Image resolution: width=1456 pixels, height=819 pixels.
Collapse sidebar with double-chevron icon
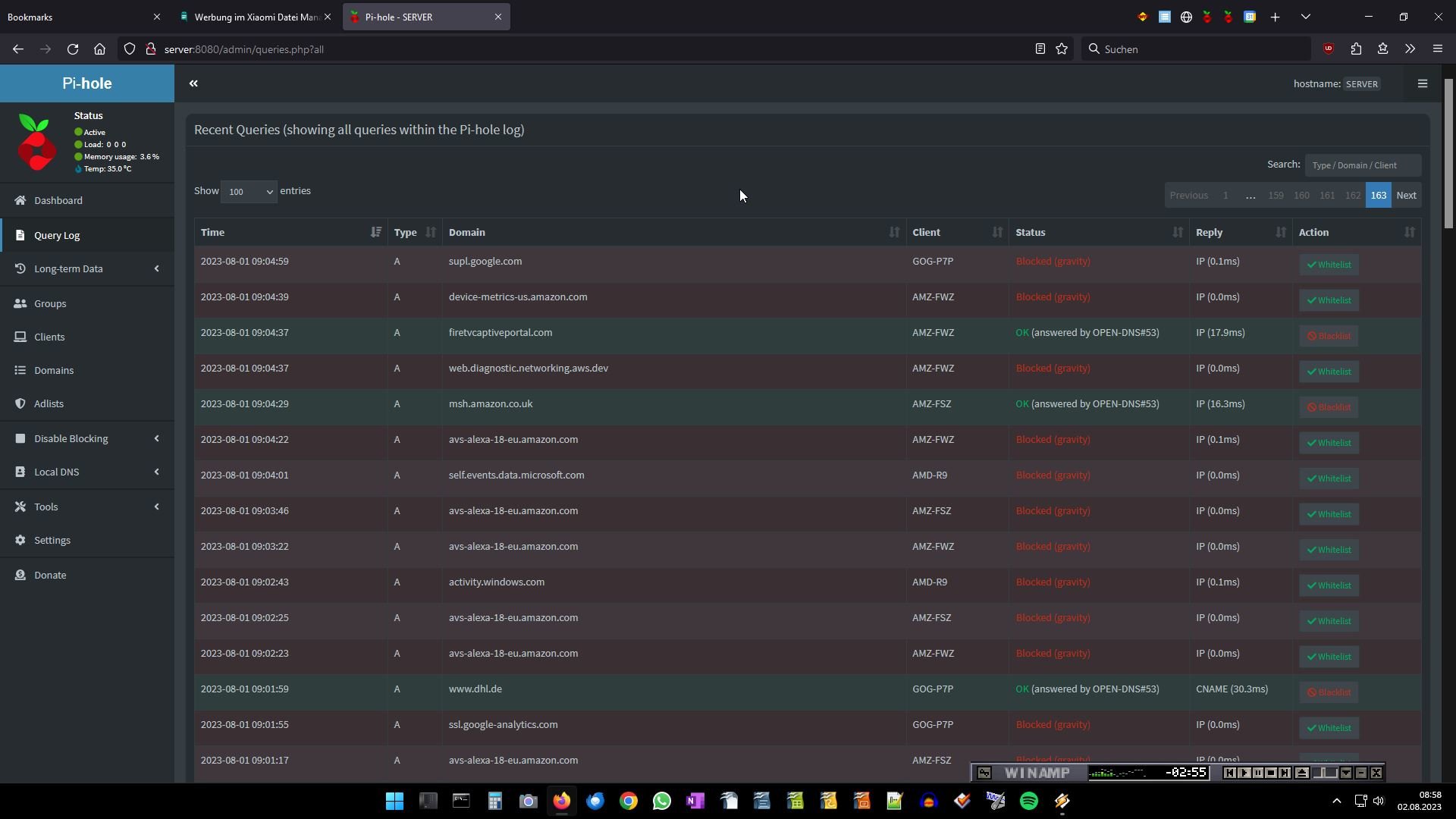tap(193, 83)
